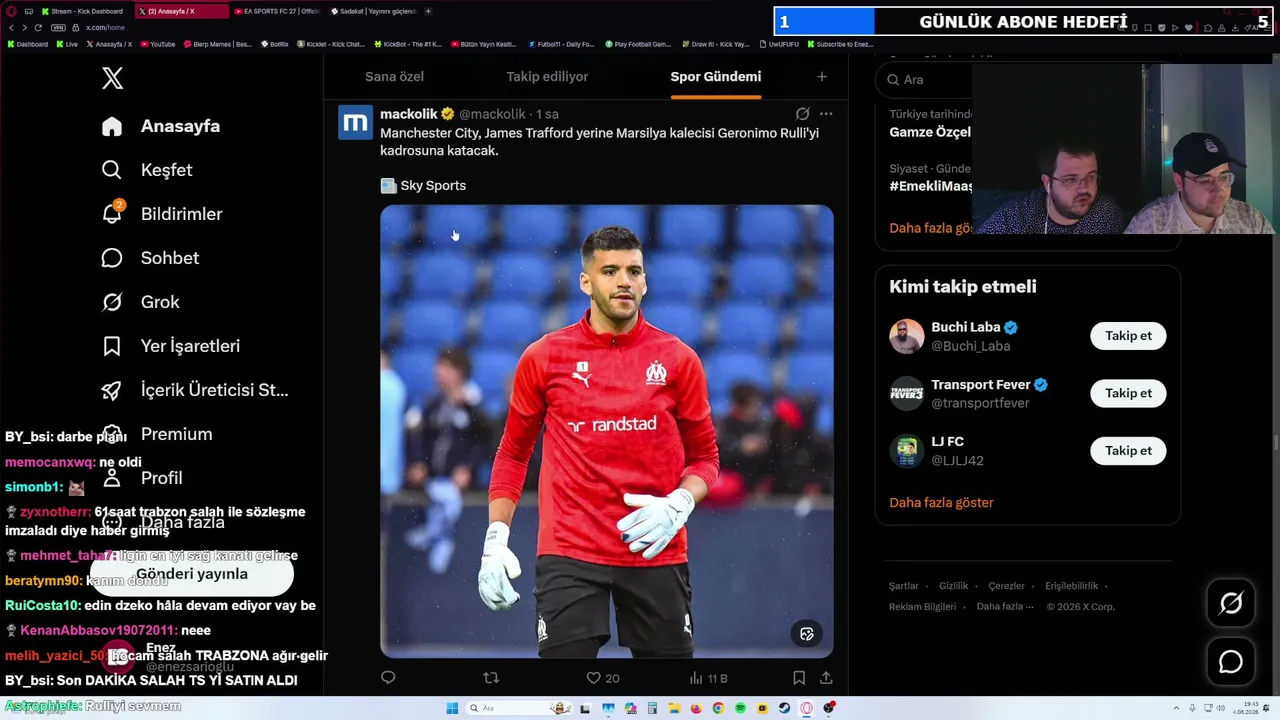Like the mackolik post
Viewport: 1280px width, 720px height.
click(x=603, y=678)
